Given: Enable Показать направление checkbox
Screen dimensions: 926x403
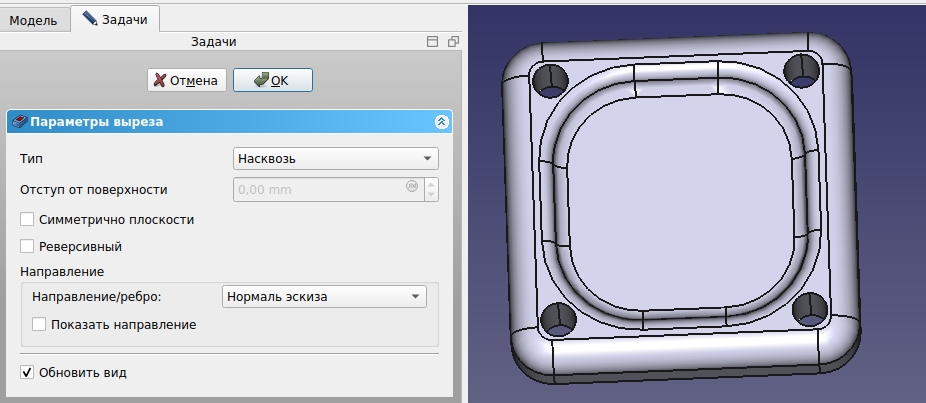Looking at the screenshot, I should click(39, 324).
